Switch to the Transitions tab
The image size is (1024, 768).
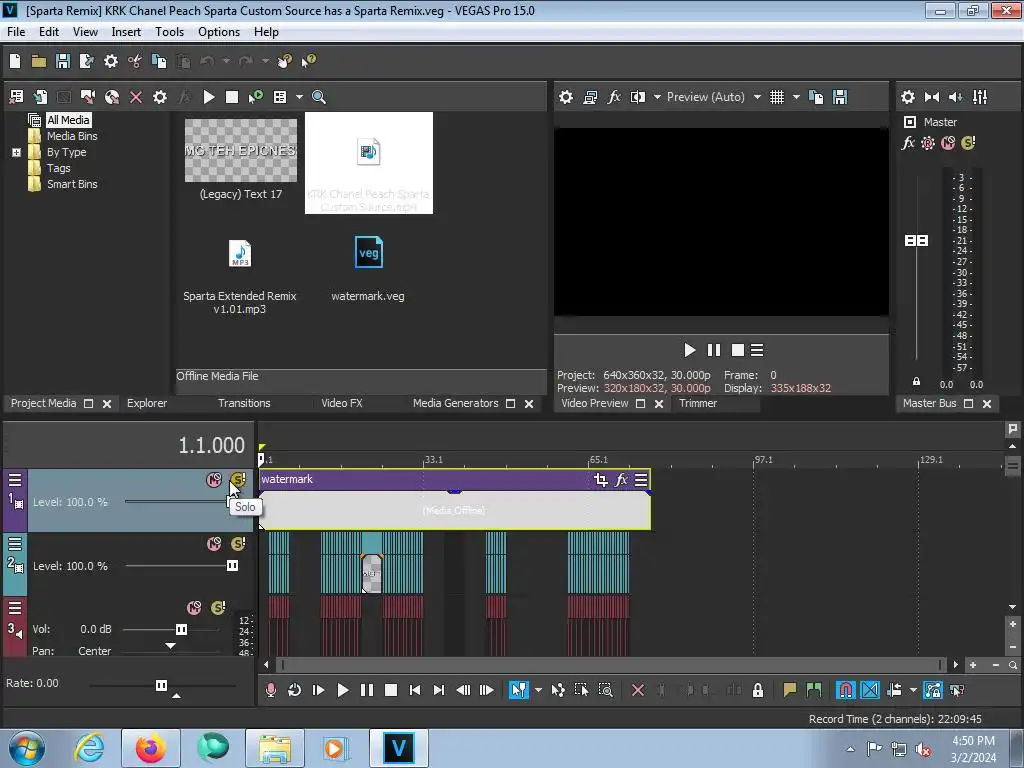click(244, 404)
